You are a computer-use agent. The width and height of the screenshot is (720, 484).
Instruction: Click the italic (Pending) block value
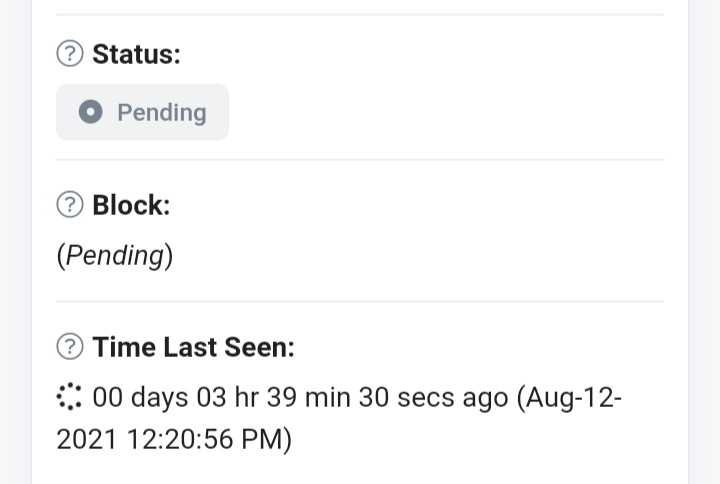pos(115,256)
